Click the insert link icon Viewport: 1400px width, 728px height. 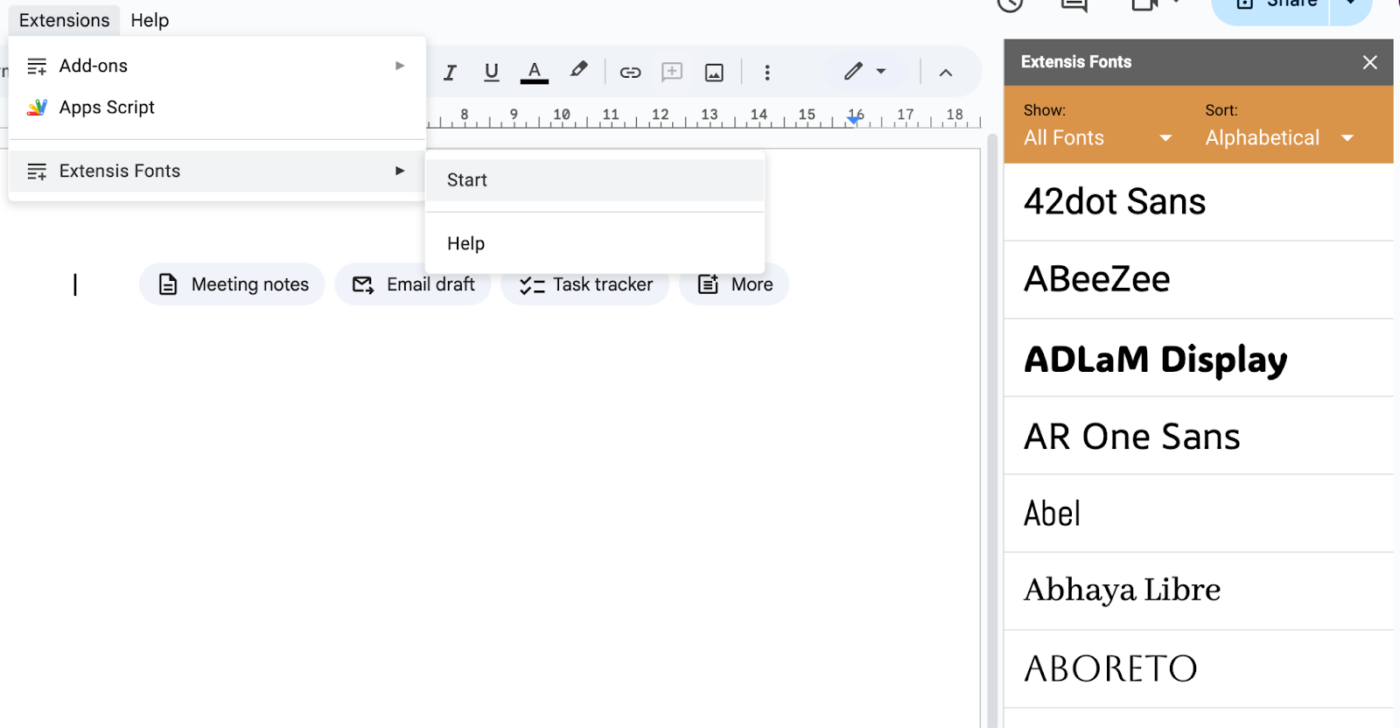(630, 72)
